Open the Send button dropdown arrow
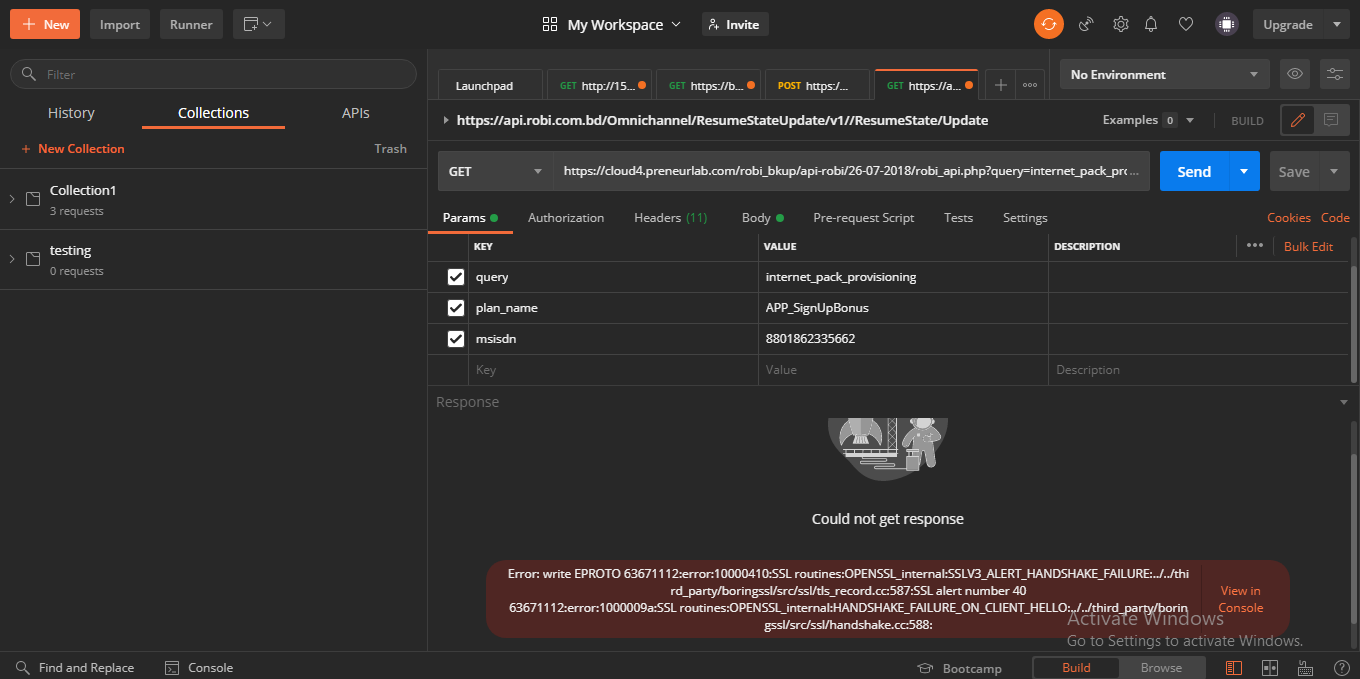The image size is (1360, 679). point(1243,171)
